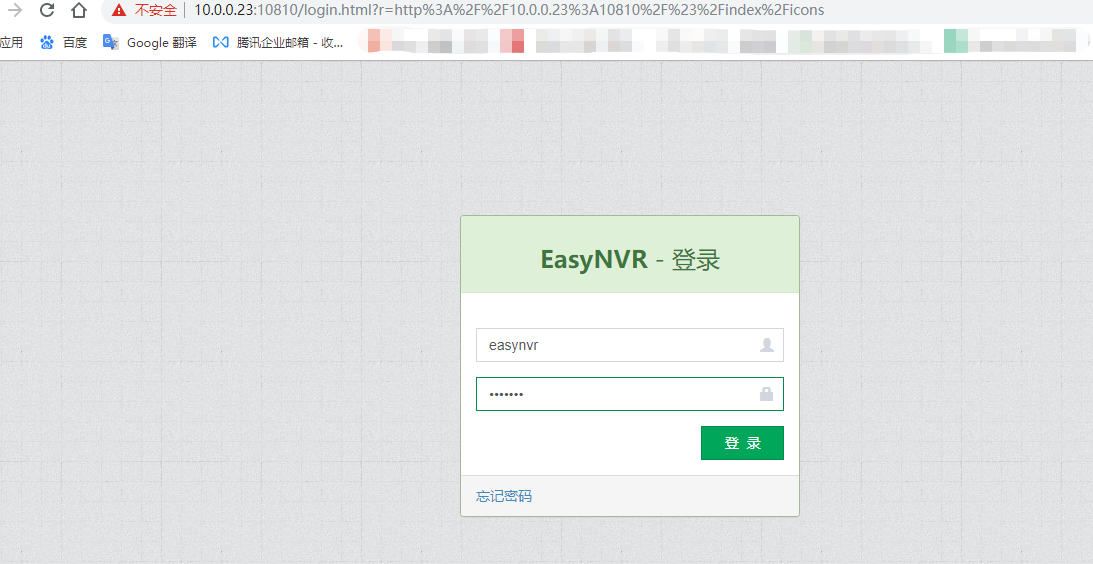Open the 百度 bookmark
Screen dimensions: 1093x564
(x=63, y=43)
